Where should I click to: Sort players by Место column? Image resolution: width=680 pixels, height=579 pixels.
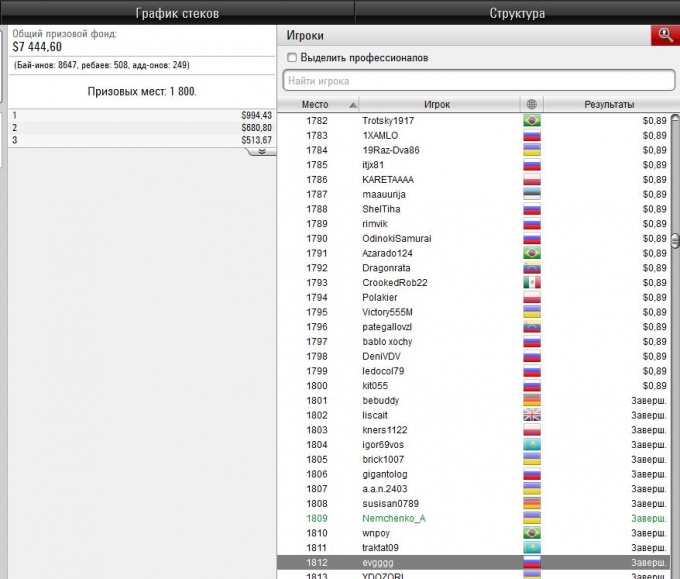coord(318,104)
